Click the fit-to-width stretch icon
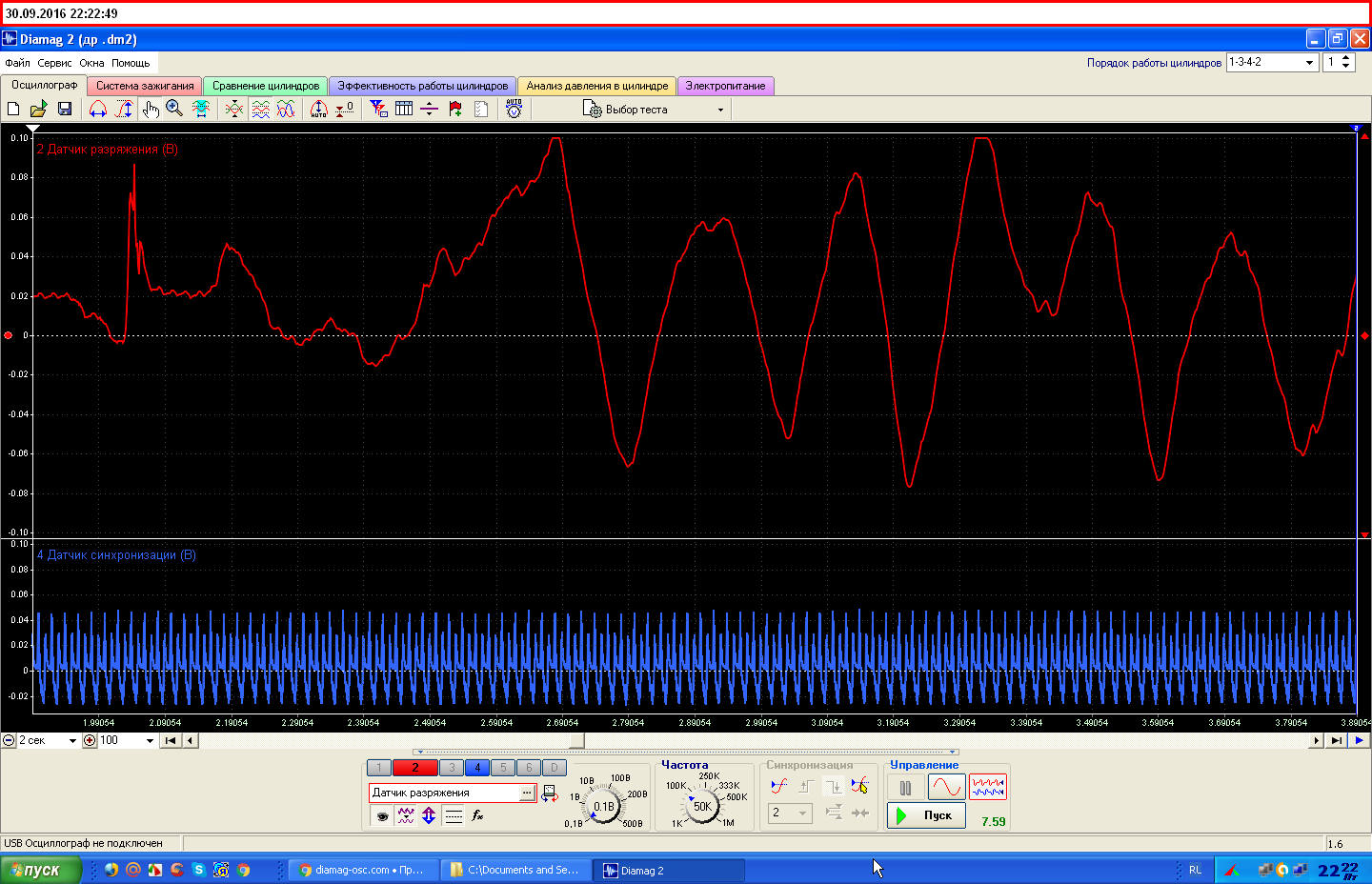 point(201,109)
